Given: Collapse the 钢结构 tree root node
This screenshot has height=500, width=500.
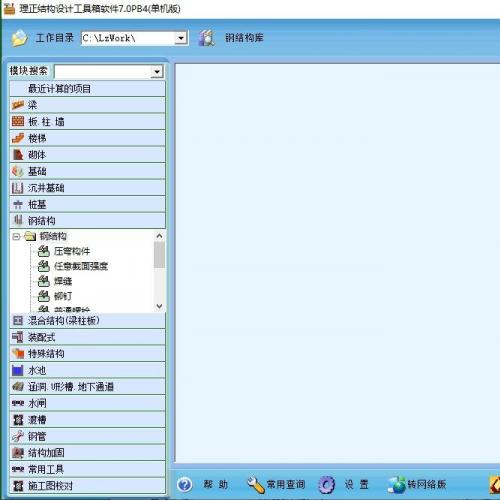Looking at the screenshot, I should tap(16, 237).
